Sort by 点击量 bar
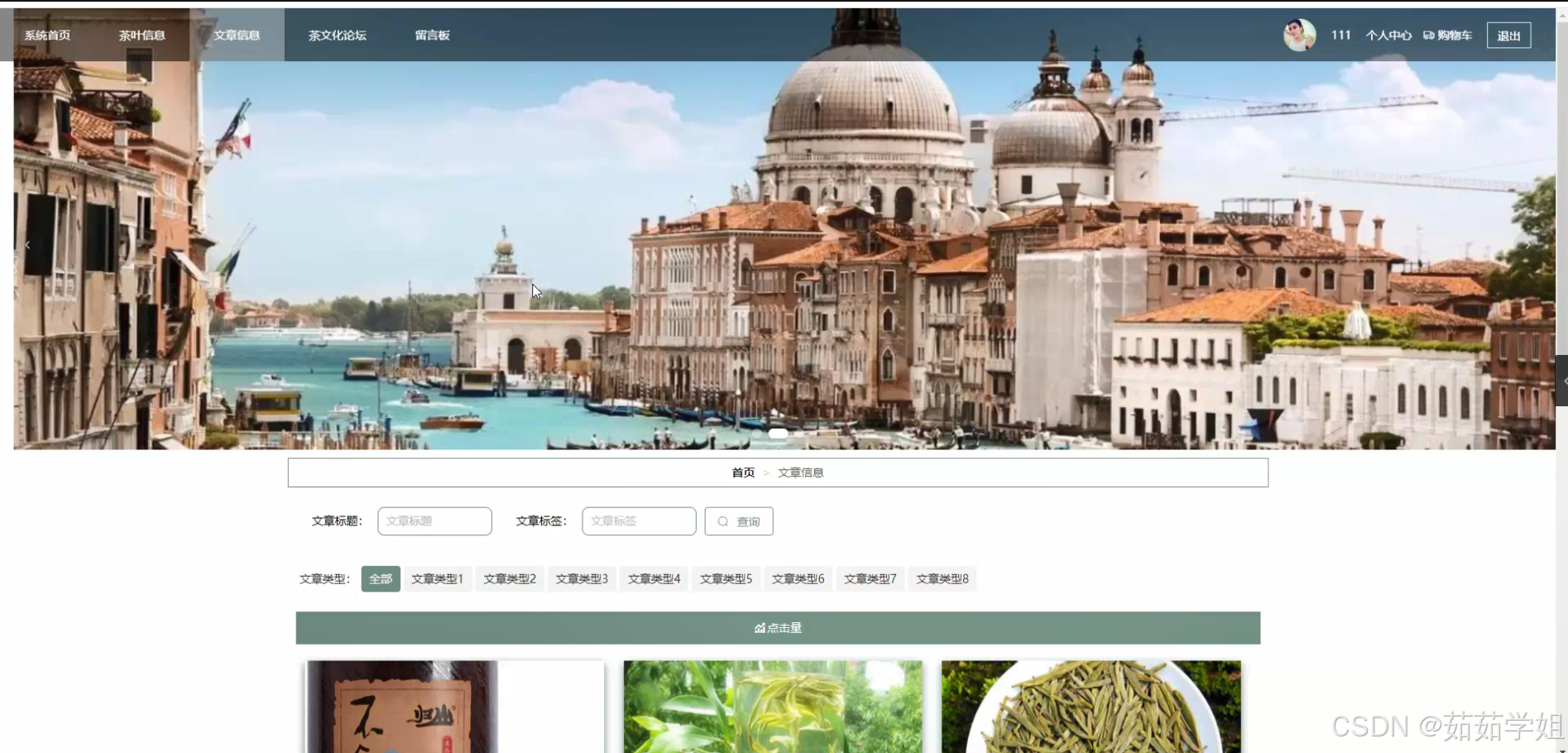The height and width of the screenshot is (753, 1568). pyautogui.click(x=778, y=628)
